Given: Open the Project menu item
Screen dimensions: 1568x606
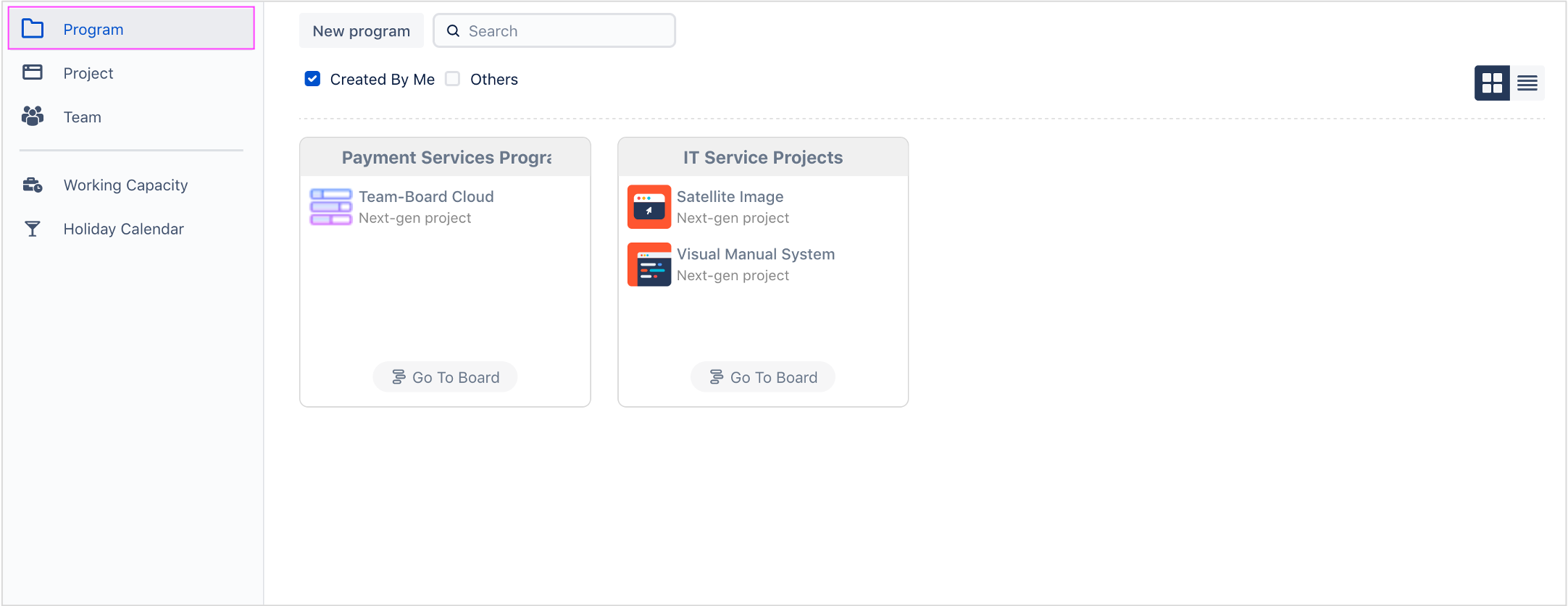Looking at the screenshot, I should coord(88,73).
